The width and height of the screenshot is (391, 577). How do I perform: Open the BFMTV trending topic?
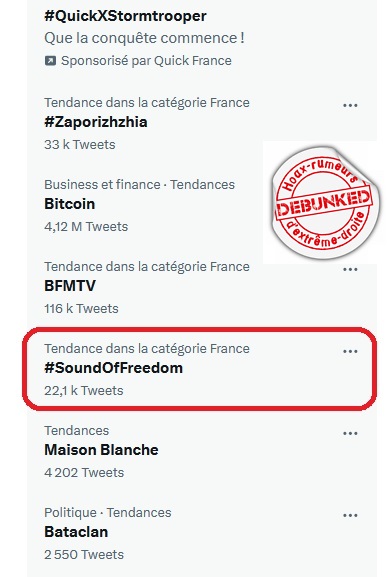70,286
